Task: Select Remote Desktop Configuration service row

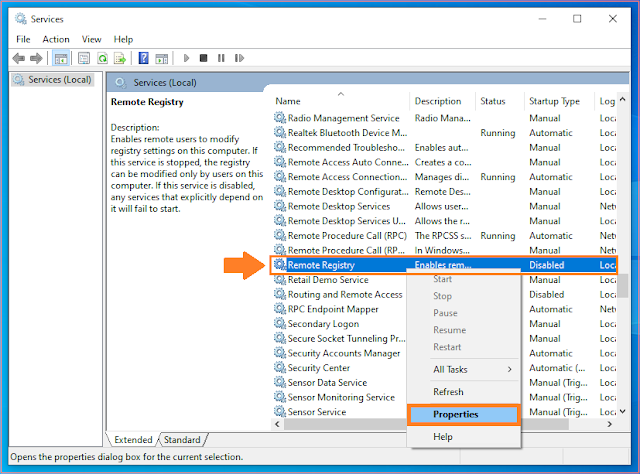Action: click(x=444, y=191)
